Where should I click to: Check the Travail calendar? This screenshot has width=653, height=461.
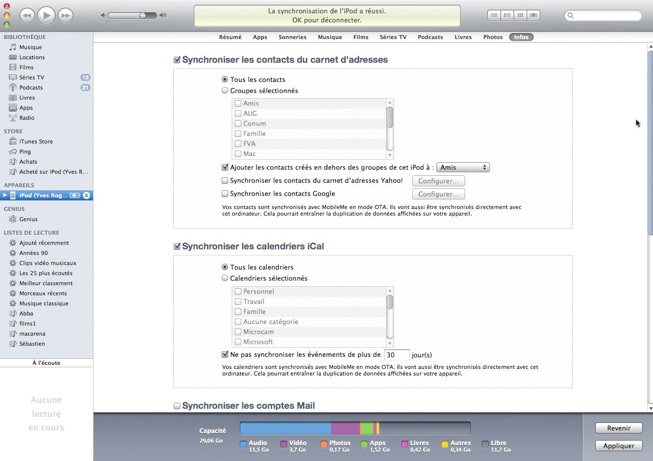coord(238,302)
